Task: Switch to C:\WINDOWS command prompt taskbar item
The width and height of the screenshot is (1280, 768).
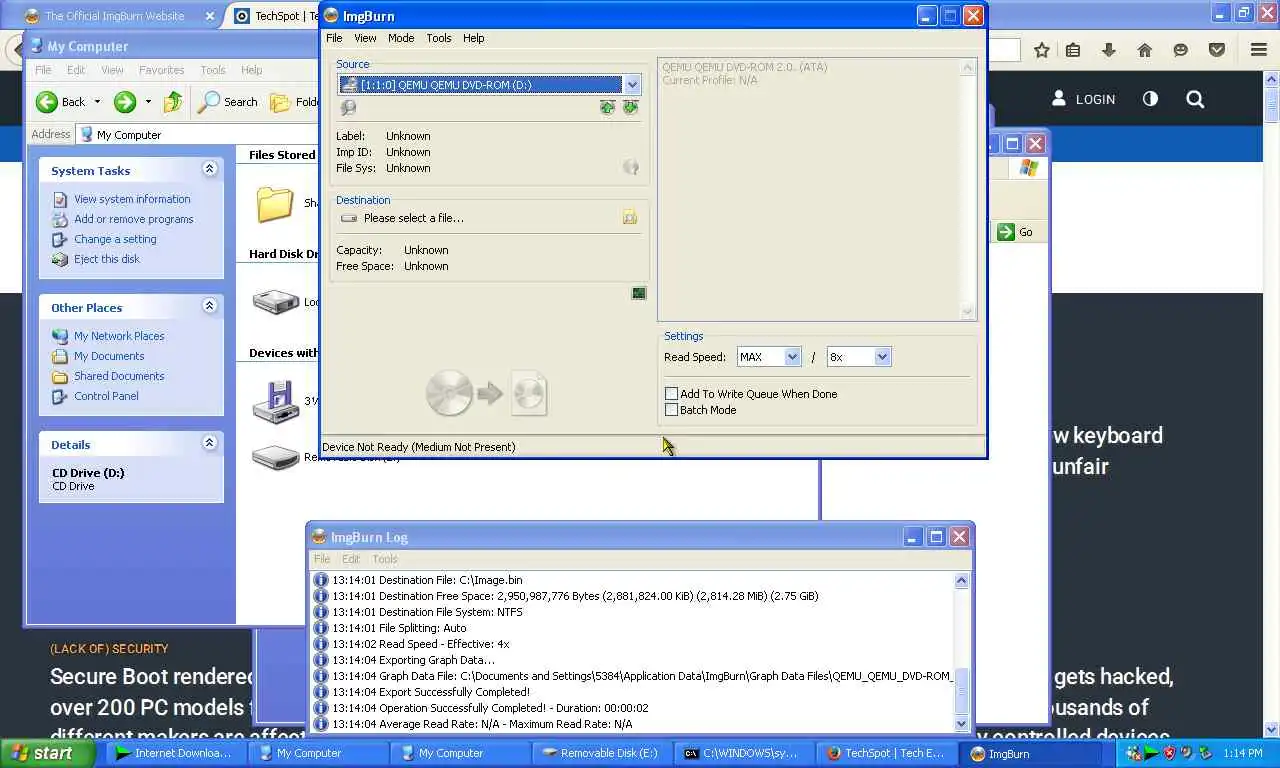Action: tap(743, 753)
